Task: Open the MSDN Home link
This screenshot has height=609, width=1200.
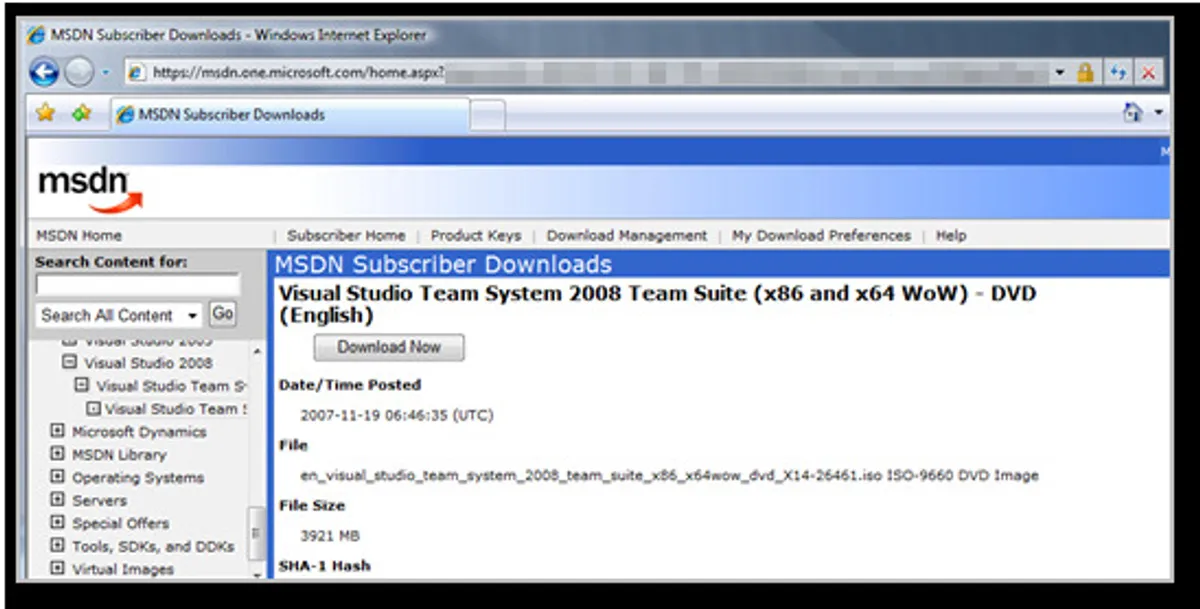Action: 79,236
